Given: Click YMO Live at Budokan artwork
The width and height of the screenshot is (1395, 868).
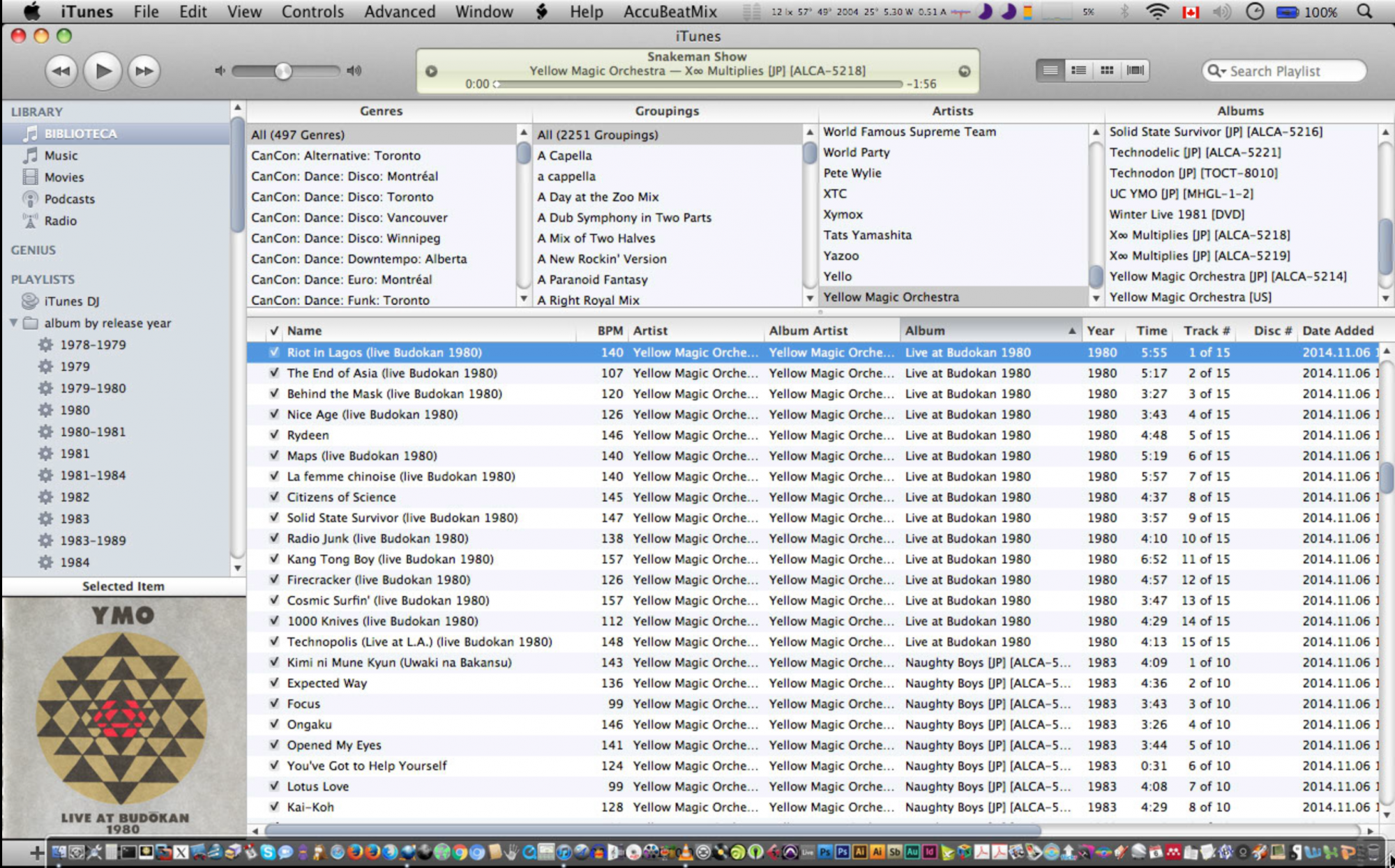Looking at the screenshot, I should click(x=123, y=718).
